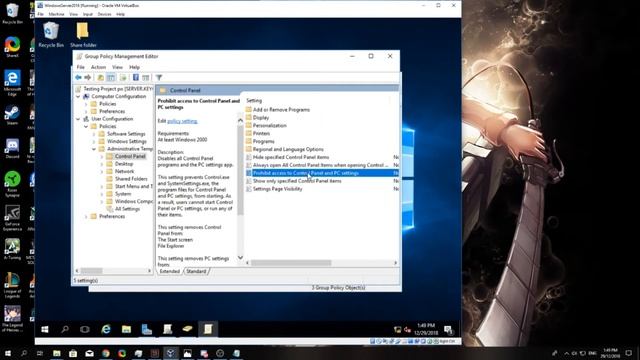Select the Share folder desktop icon
The width and height of the screenshot is (640, 360).
coord(83,35)
